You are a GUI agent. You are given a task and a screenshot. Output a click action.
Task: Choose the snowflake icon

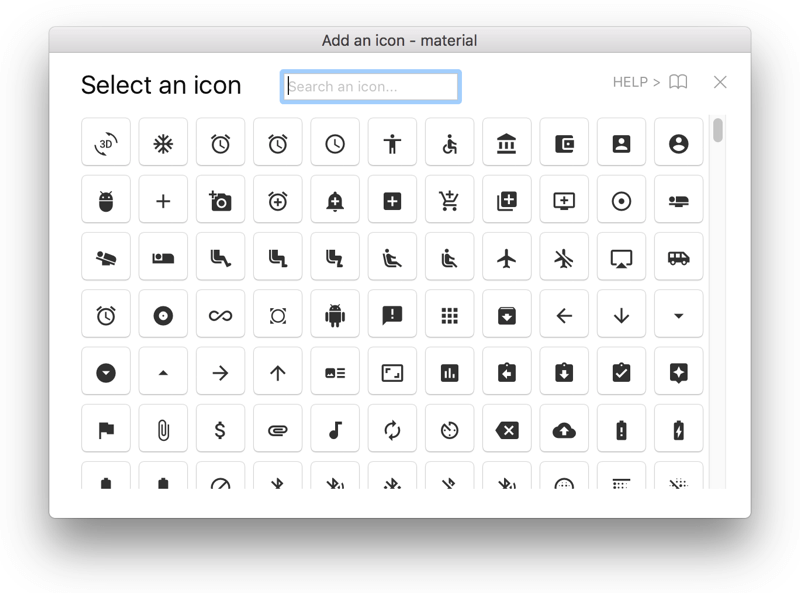click(x=163, y=142)
